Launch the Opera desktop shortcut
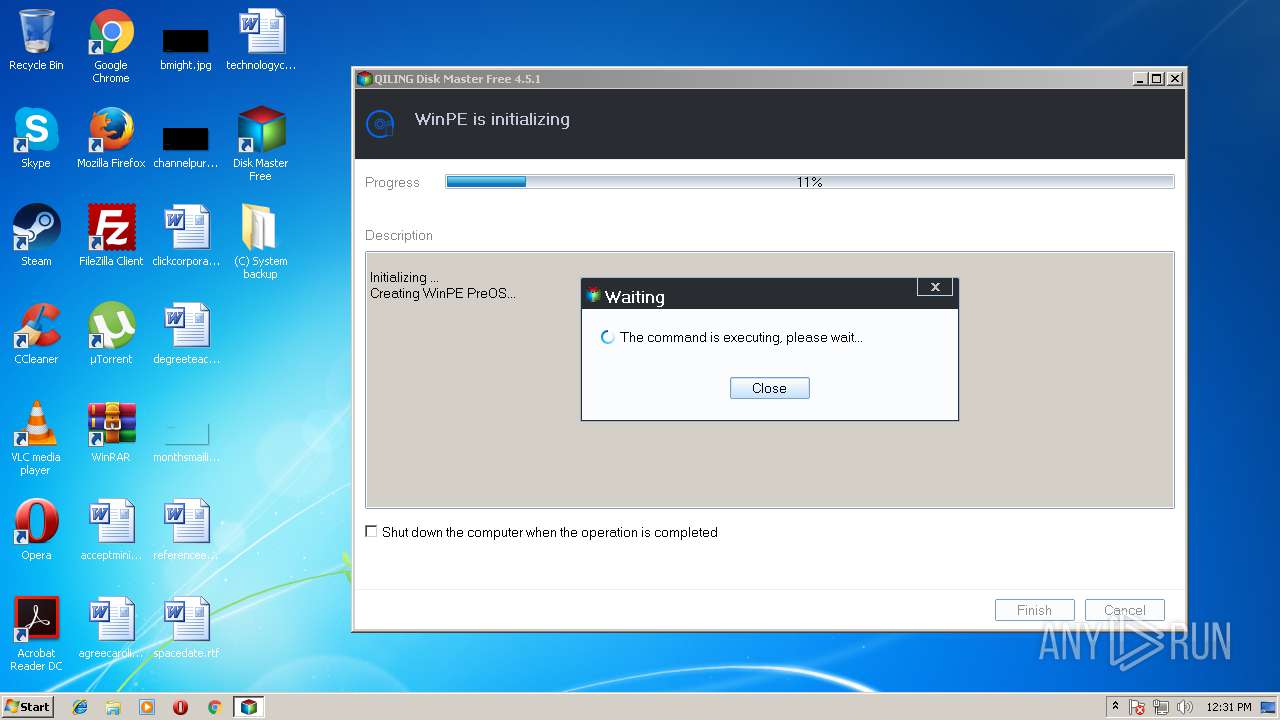Viewport: 1280px width, 720px height. pyautogui.click(x=36, y=530)
